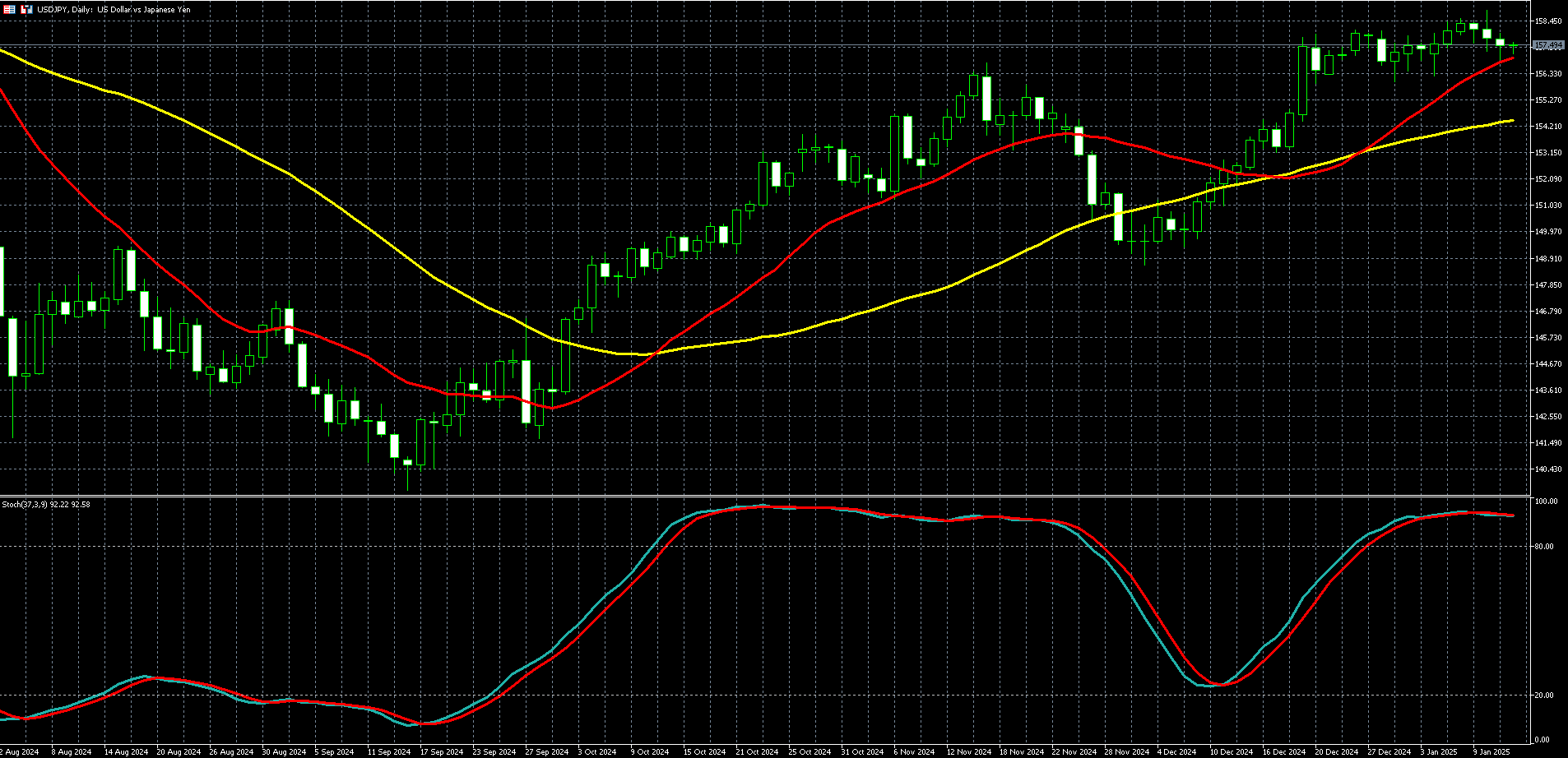The image size is (1568, 758).
Task: Click the 80.00 stochastic level label
Action: (1546, 547)
